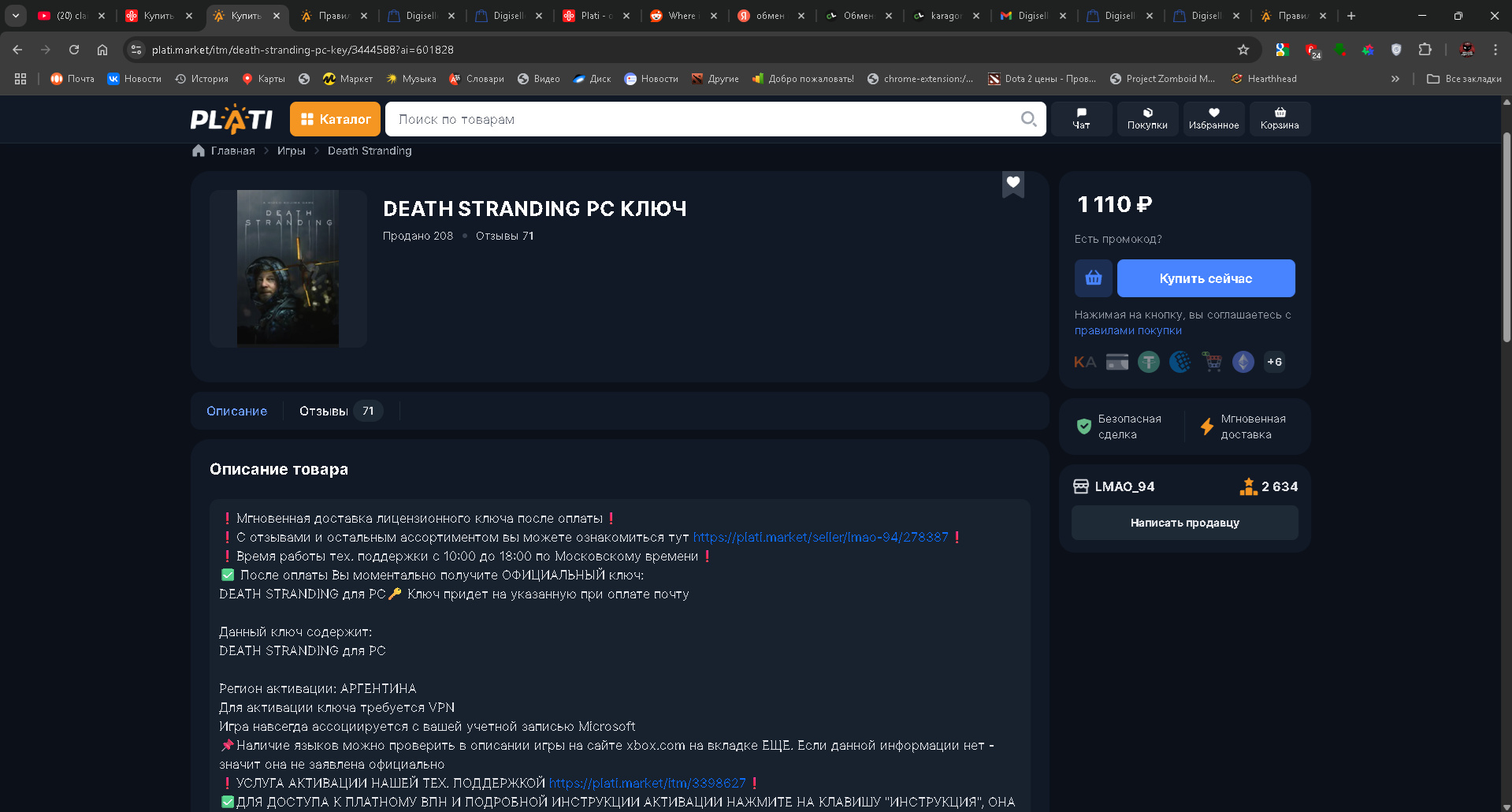Go back in browser
The height and width of the screenshot is (812, 1512).
[17, 50]
